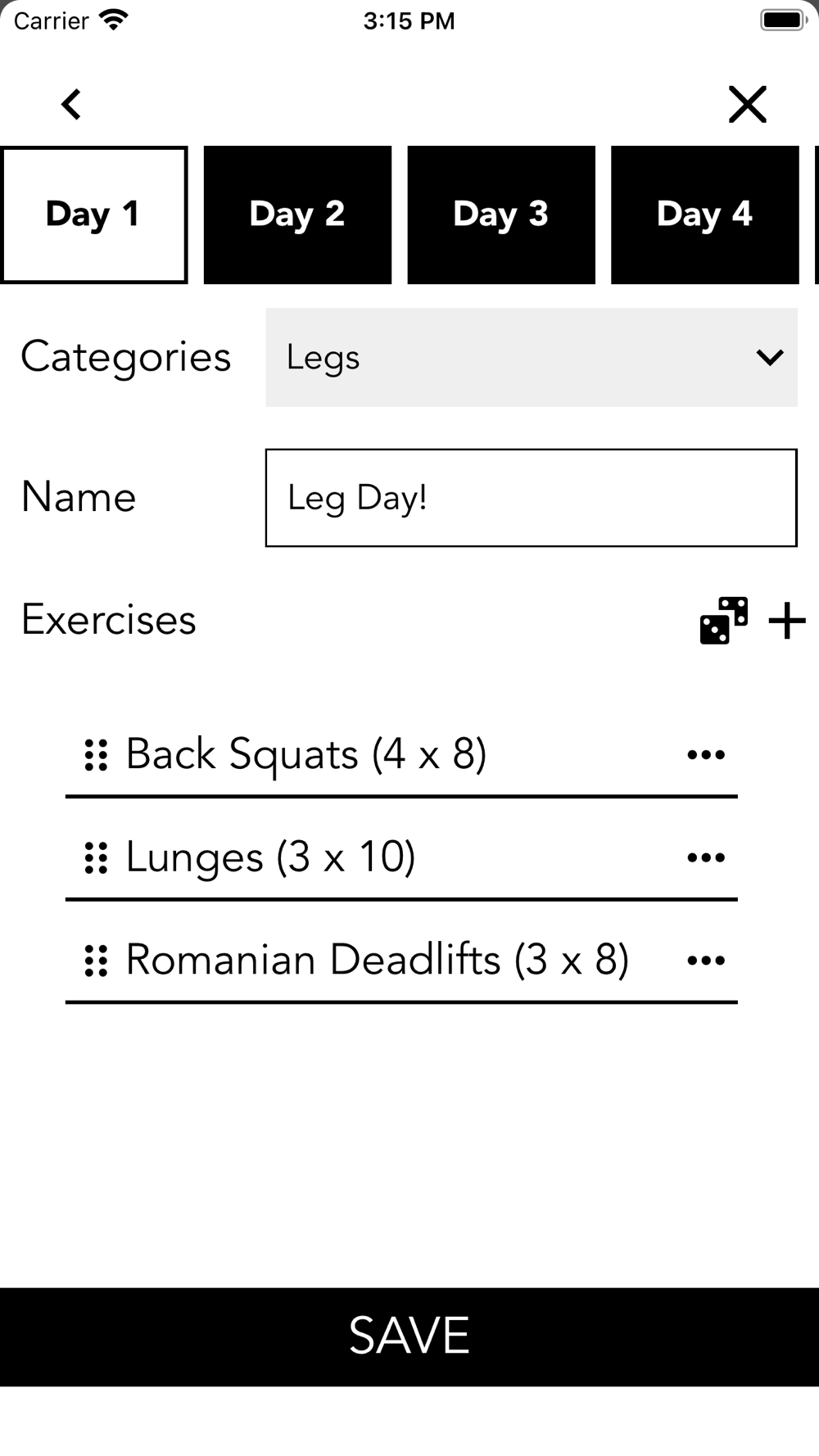Select the Day 1 tab
The image size is (819, 1456).
click(94, 215)
